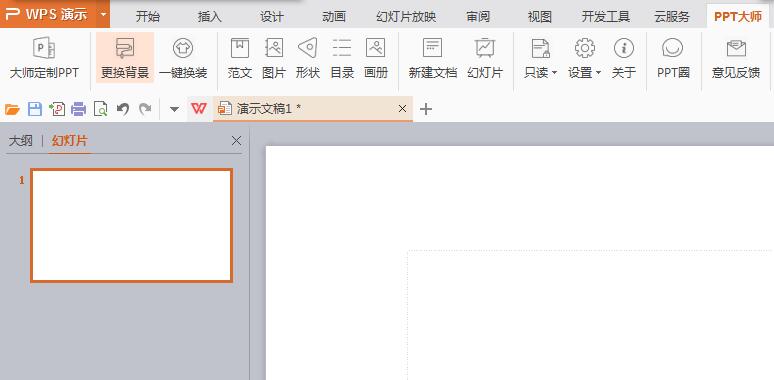Click the WPS 演示 application button
Image resolution: width=774 pixels, height=380 pixels.
pyautogui.click(x=49, y=14)
